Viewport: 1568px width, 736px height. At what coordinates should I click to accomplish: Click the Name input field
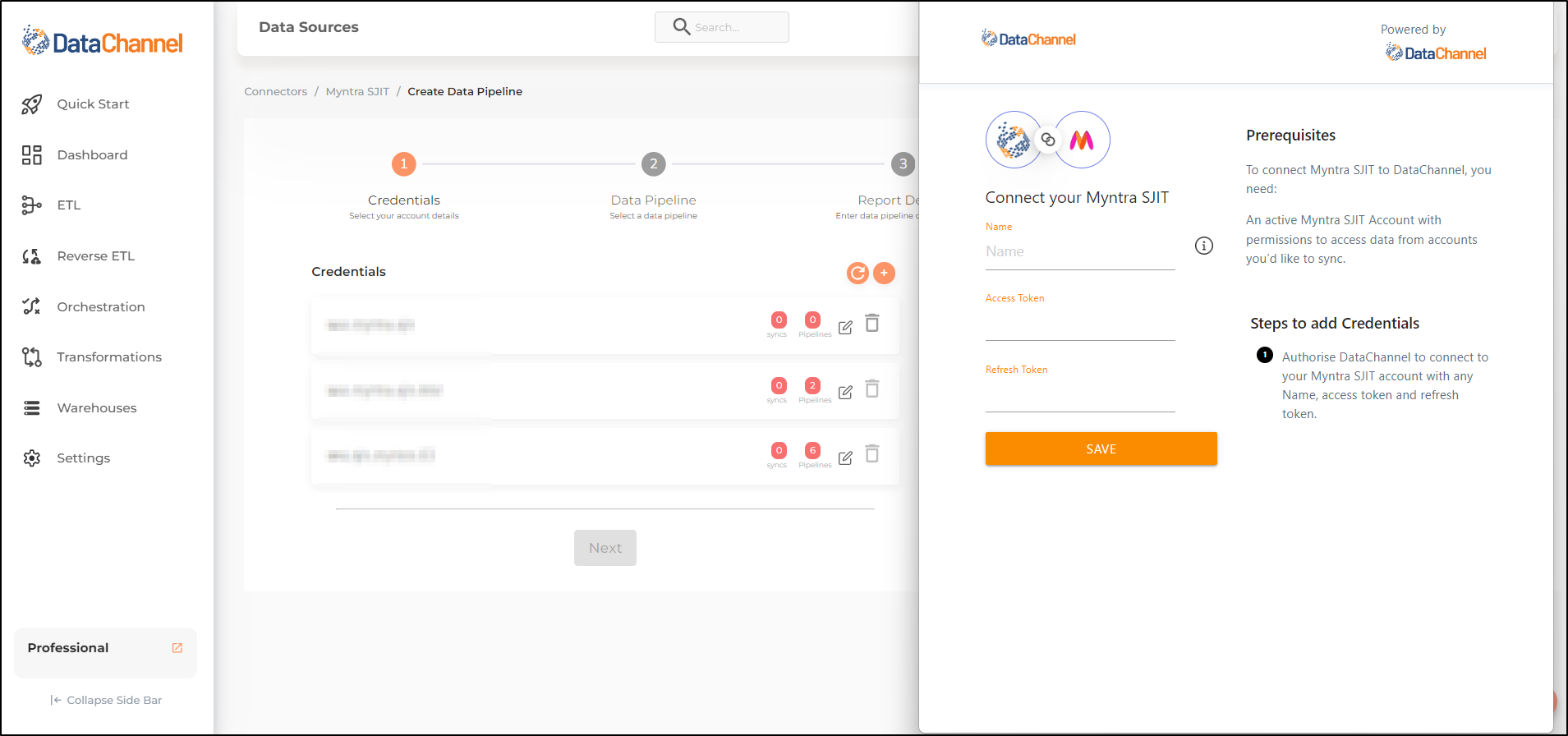1080,252
